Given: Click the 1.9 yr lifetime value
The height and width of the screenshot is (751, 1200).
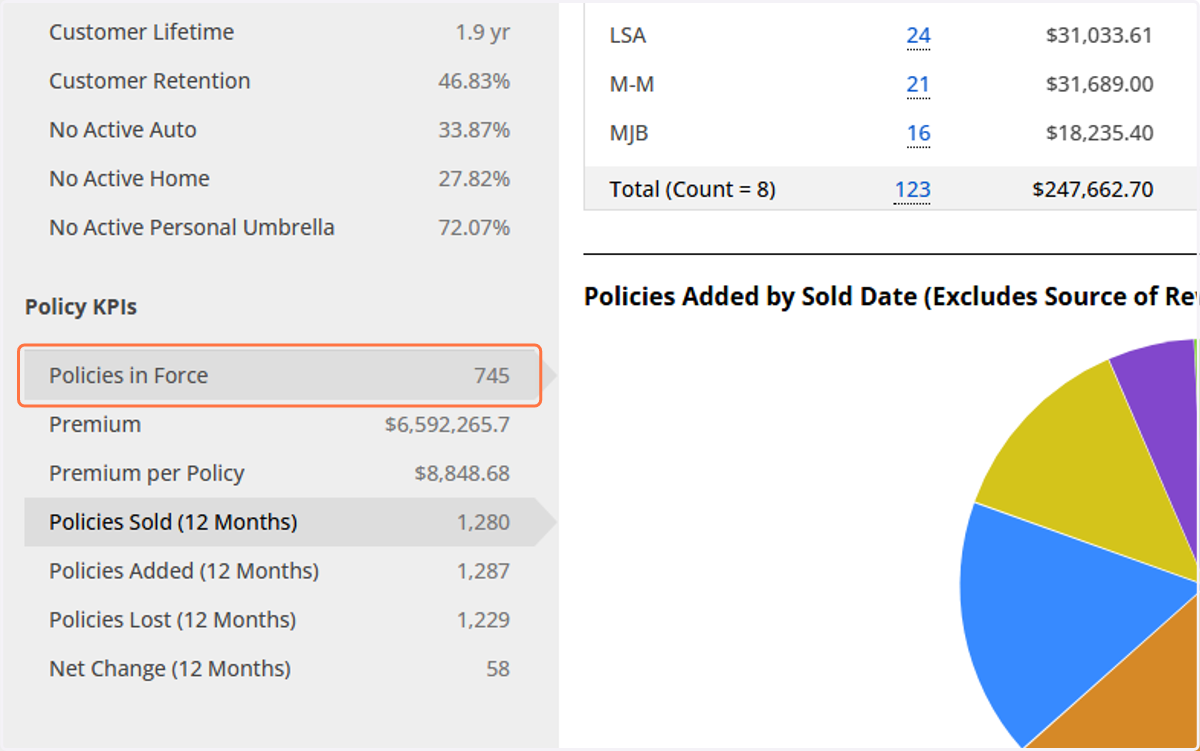Looking at the screenshot, I should click(x=482, y=32).
